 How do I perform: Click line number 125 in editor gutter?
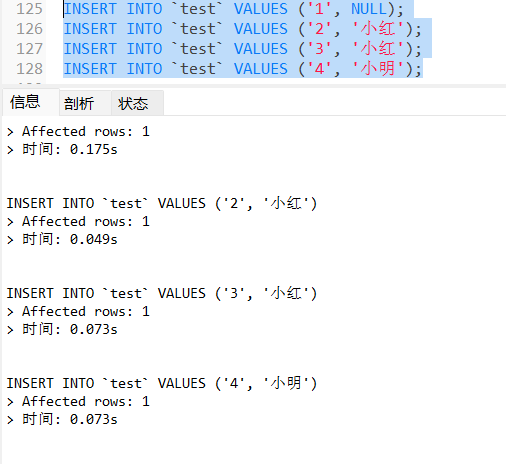[x=29, y=9]
